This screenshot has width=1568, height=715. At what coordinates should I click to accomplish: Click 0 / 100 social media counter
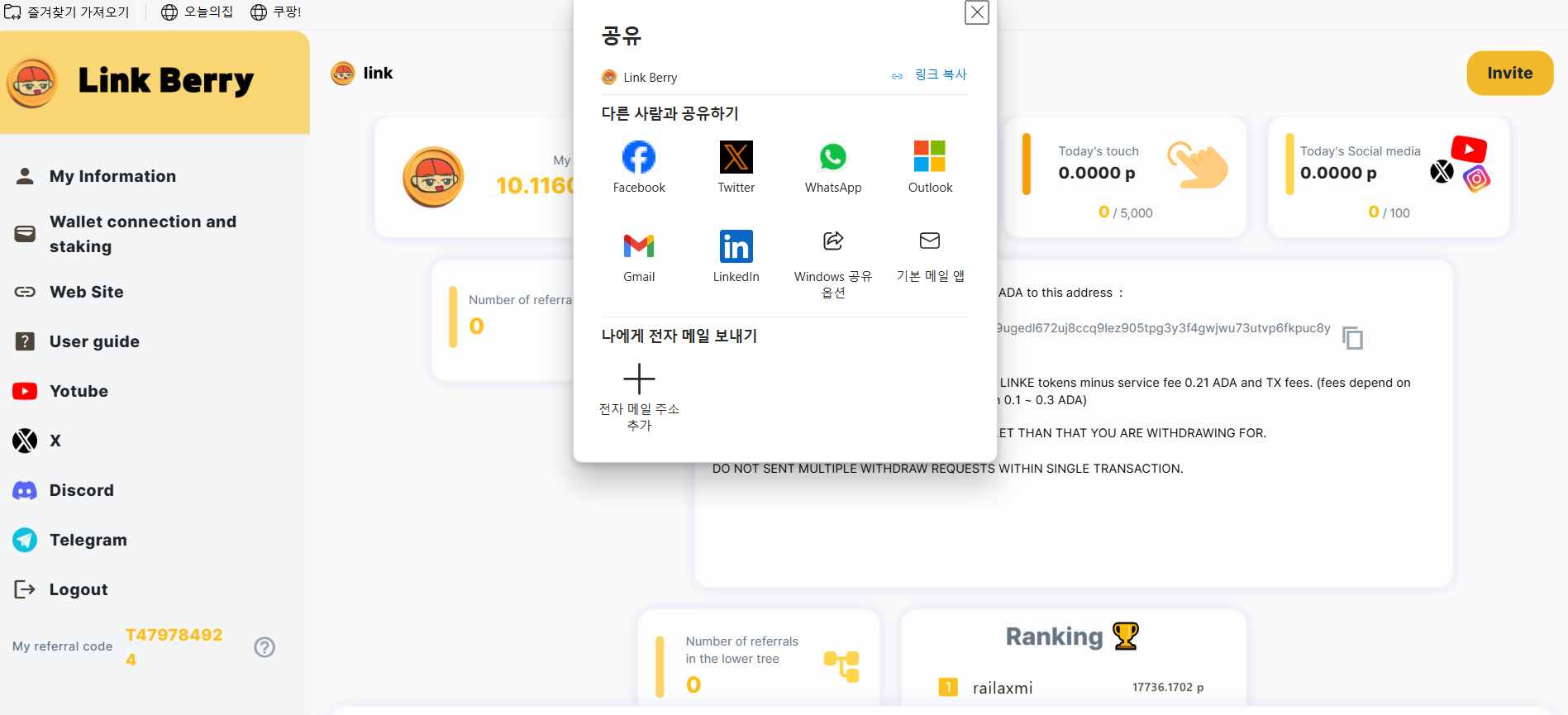tap(1389, 212)
